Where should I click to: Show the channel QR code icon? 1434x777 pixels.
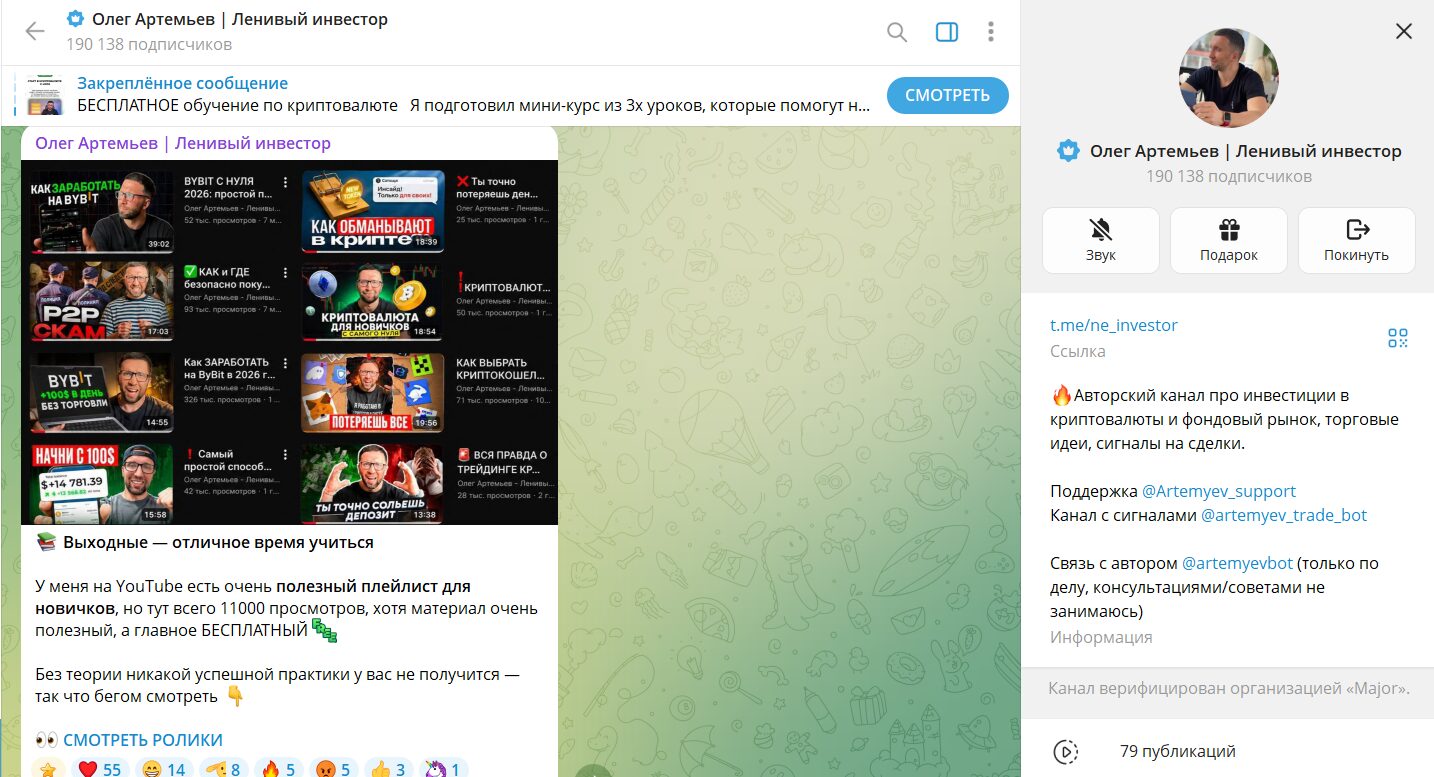[1397, 338]
